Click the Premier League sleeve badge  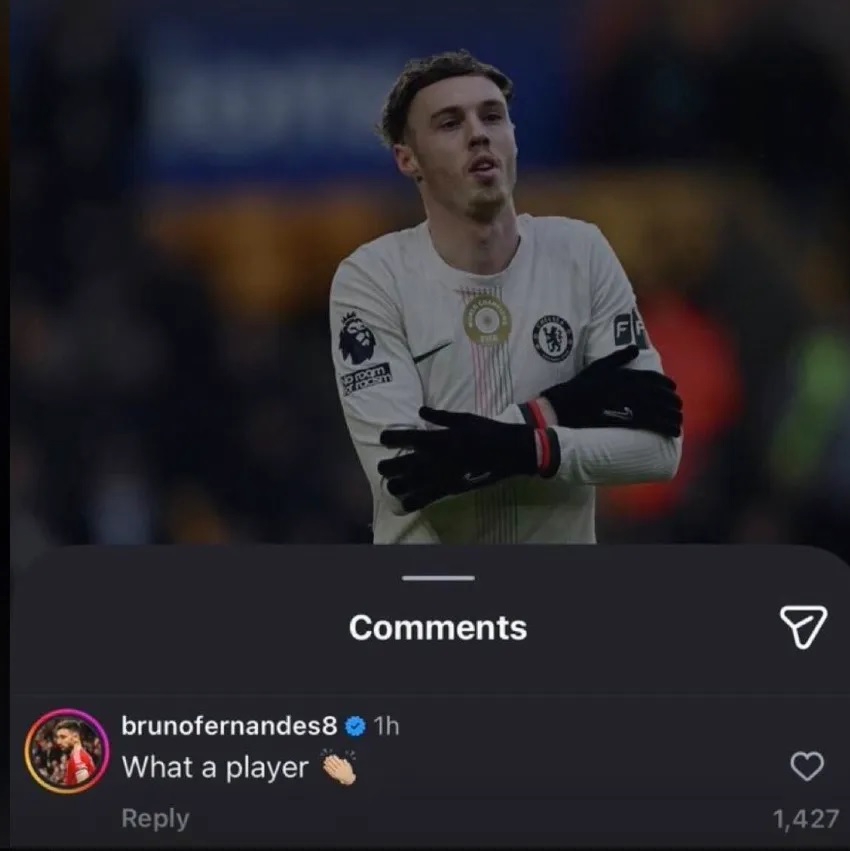(x=356, y=337)
